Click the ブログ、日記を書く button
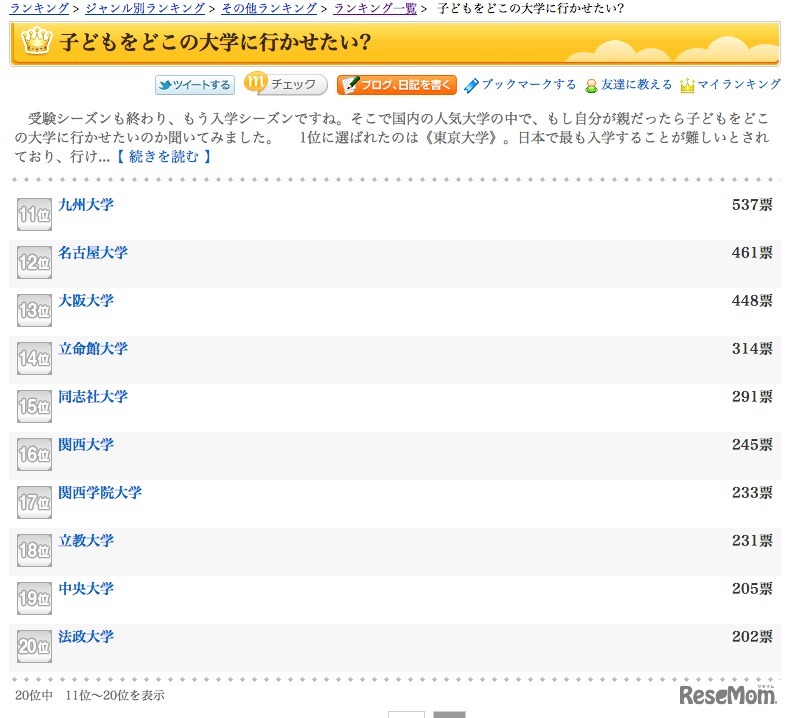790x718 pixels. [397, 85]
